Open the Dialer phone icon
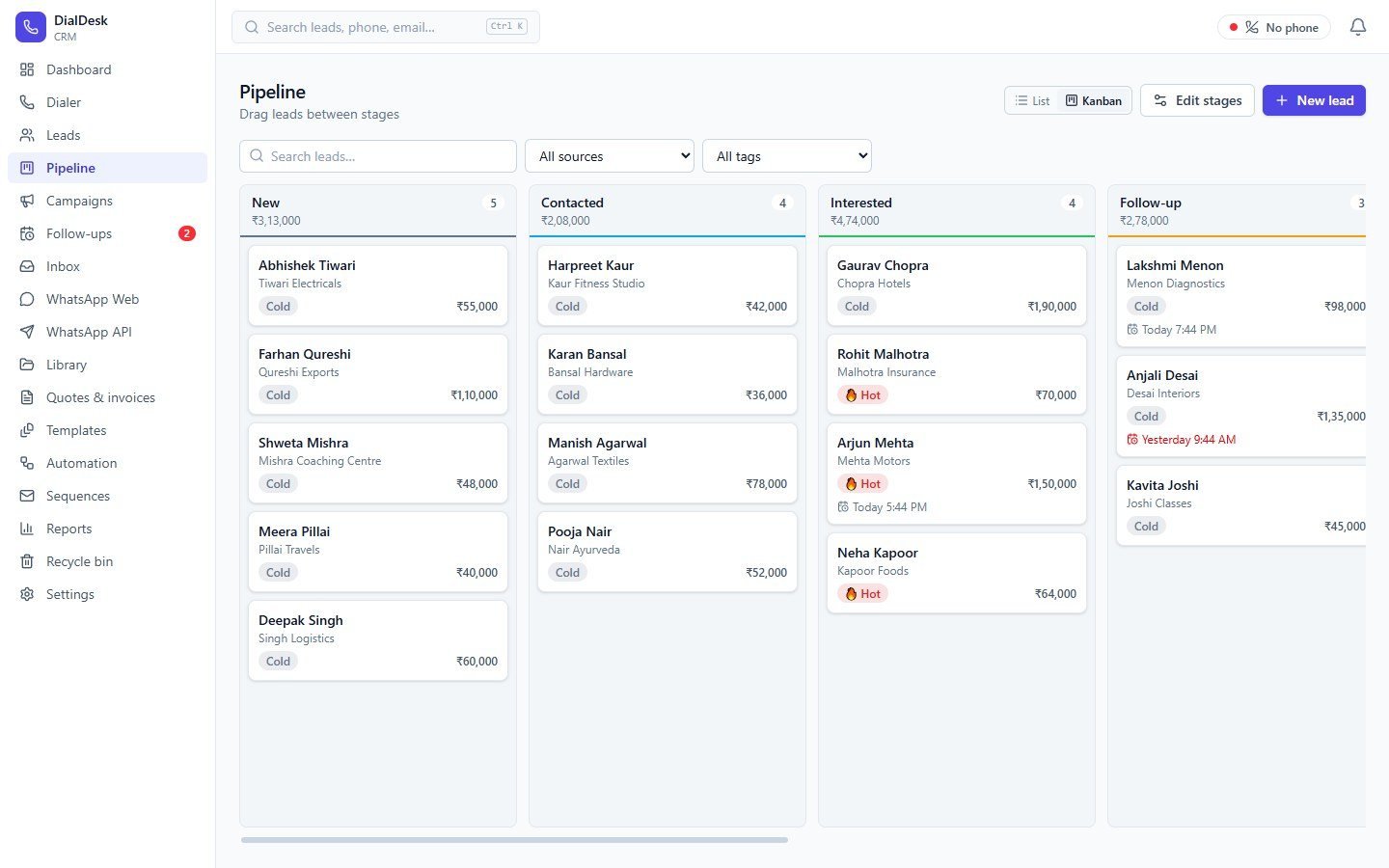1389x868 pixels. tap(27, 102)
